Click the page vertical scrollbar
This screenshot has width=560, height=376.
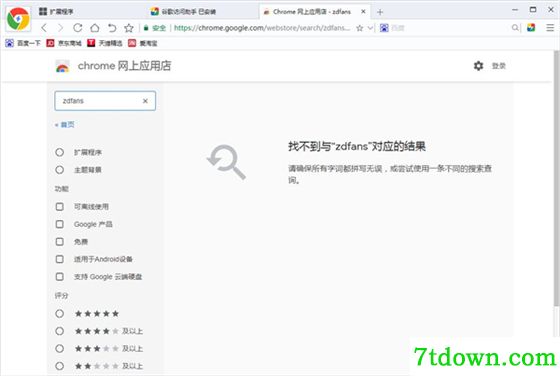[x=556, y=179]
